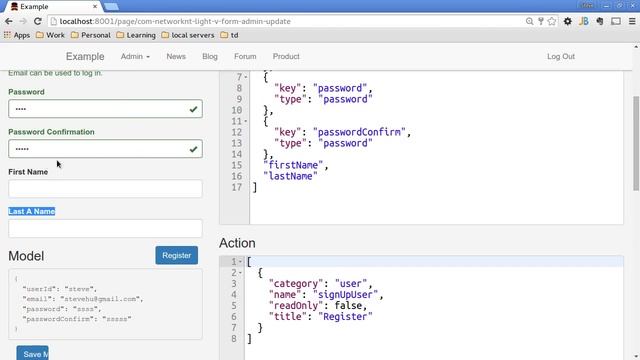The width and height of the screenshot is (640, 360).
Task: Collapse Action editor fold arrow at line 1
Action: 240,262
